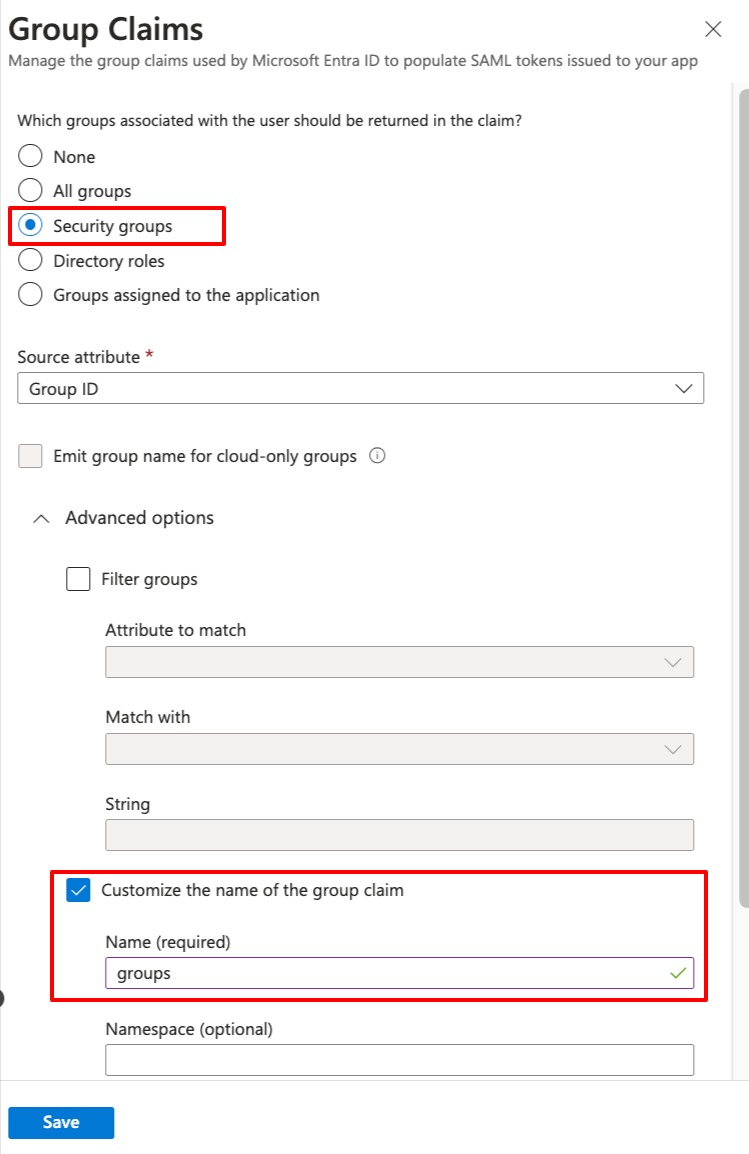The width and height of the screenshot is (749, 1154).
Task: Expand the Match with dropdown
Action: pos(399,749)
